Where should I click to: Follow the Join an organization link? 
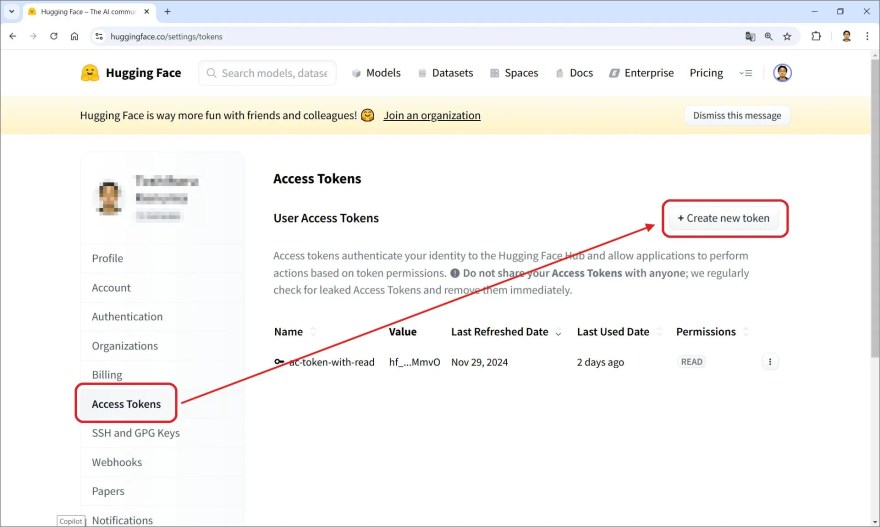pos(432,116)
